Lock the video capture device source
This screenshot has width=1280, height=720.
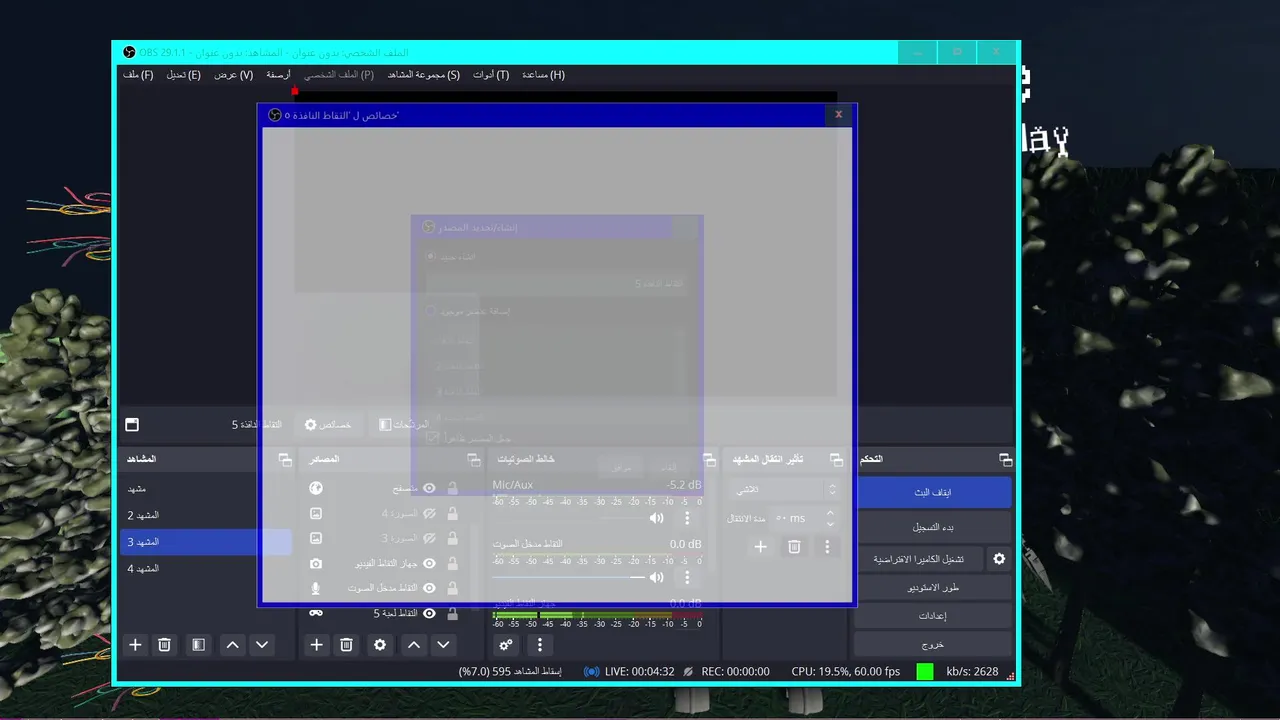pos(452,563)
